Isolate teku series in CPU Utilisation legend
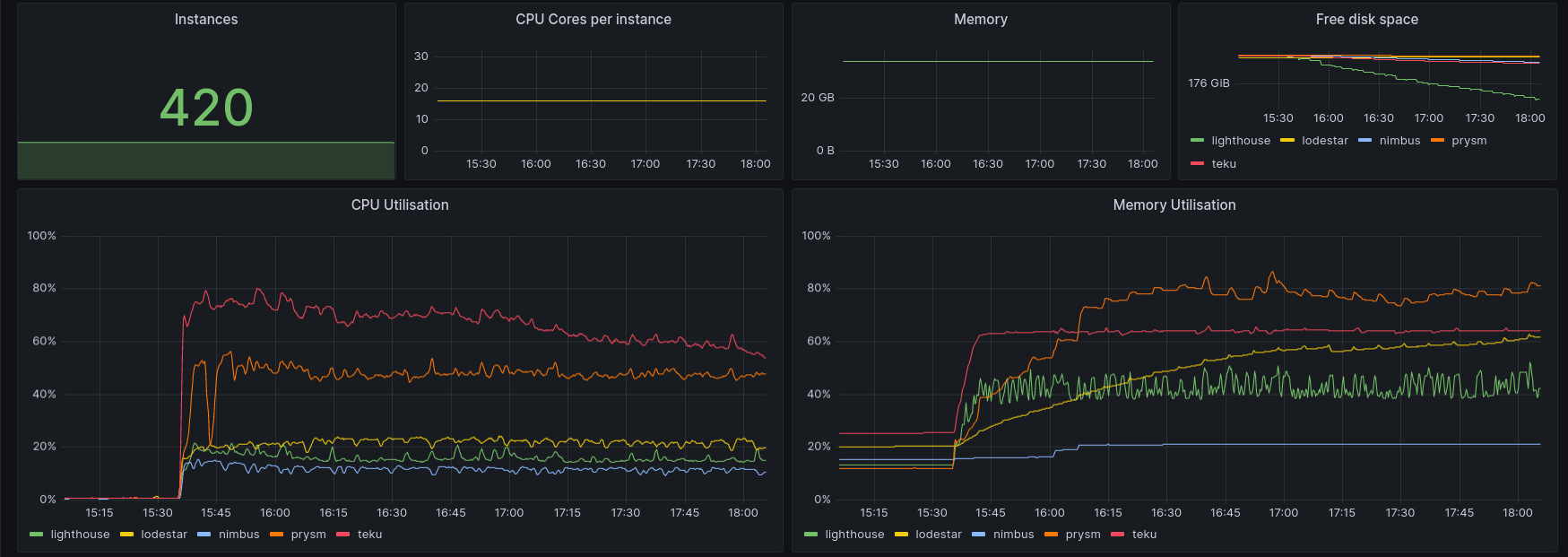Screen dimensions: 1568x557 pyautogui.click(x=369, y=535)
